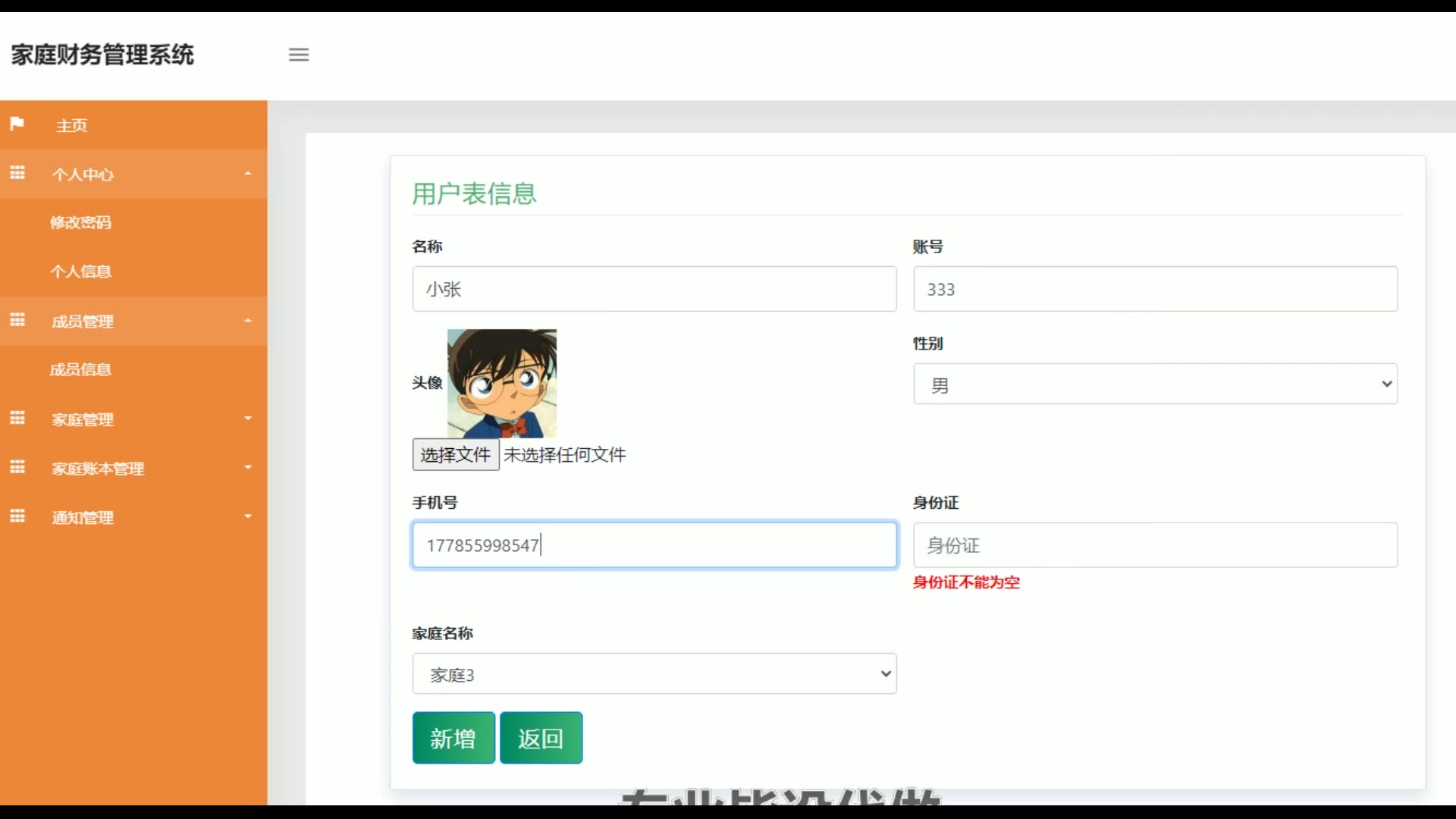Click the 选择文件 file upload button

click(456, 455)
